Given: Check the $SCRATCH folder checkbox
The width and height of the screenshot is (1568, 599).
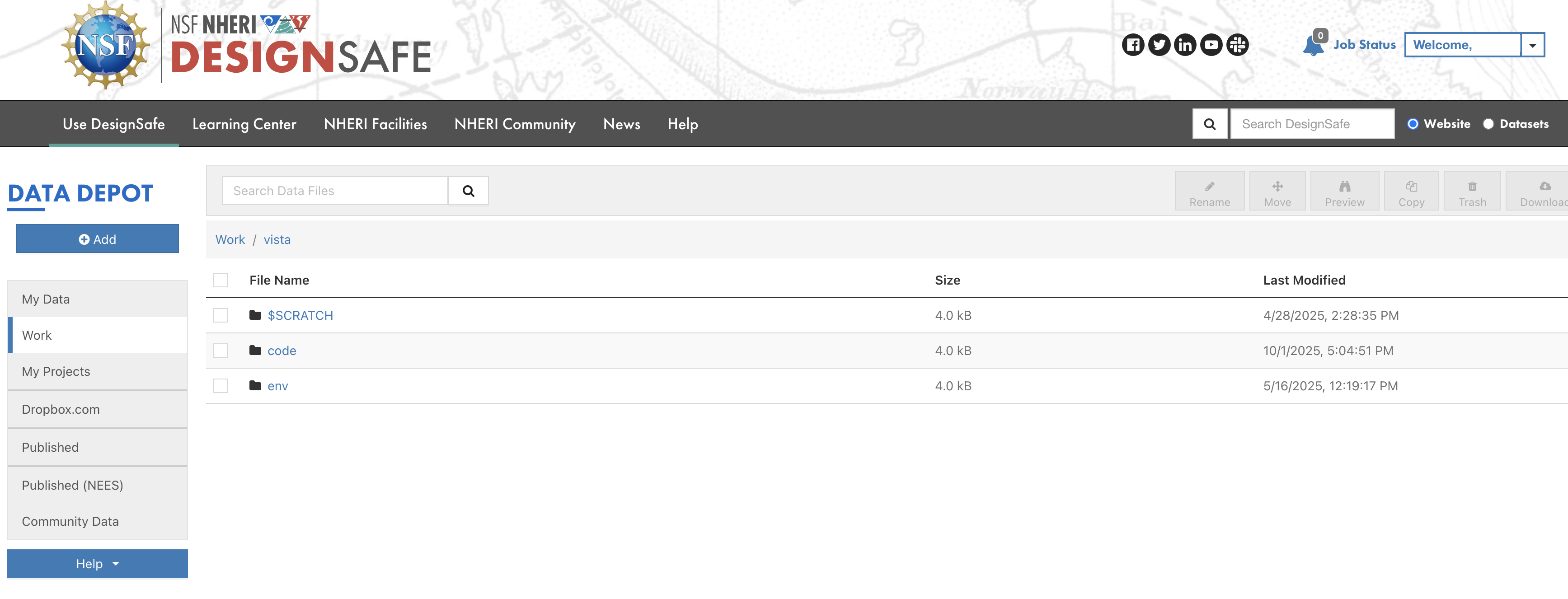Looking at the screenshot, I should (221, 315).
